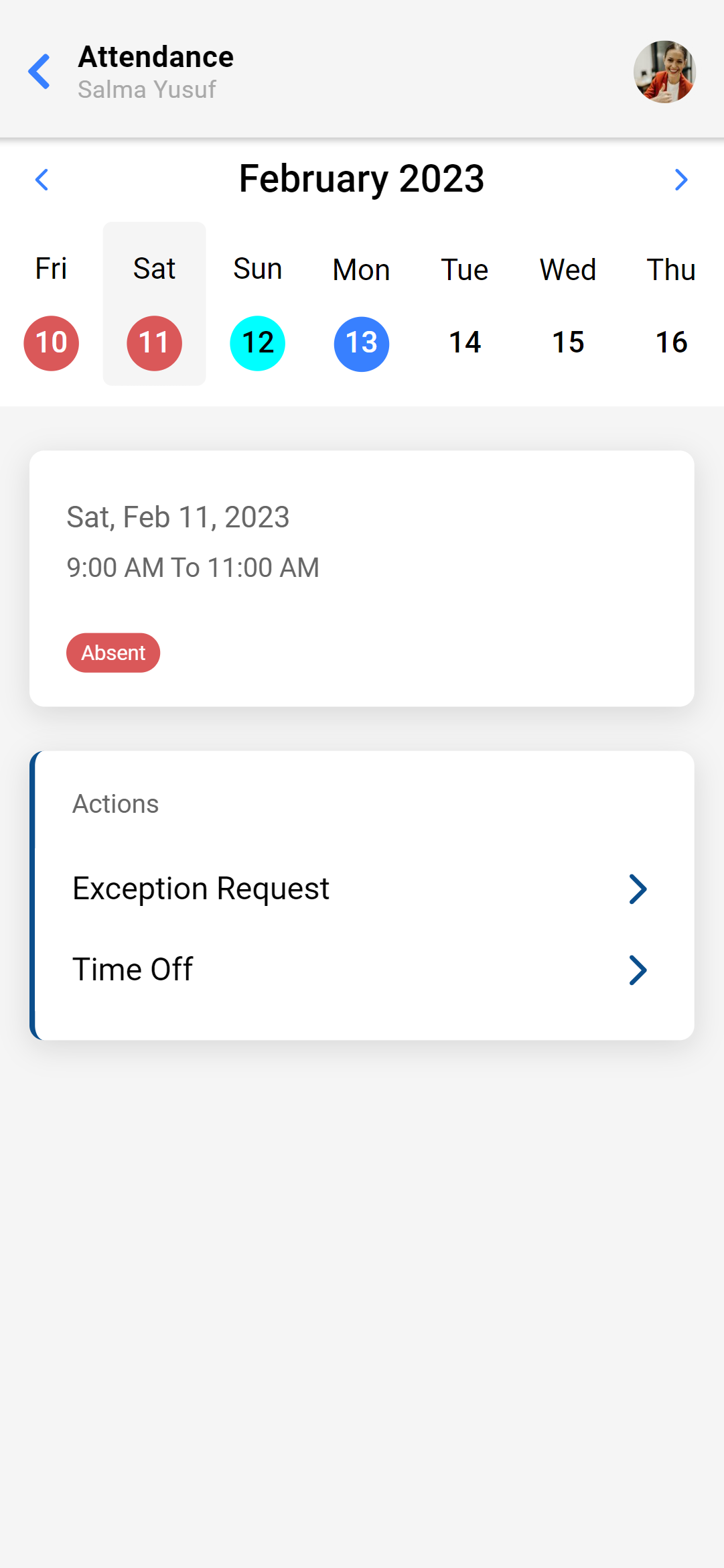Select date 14 in calendar
The image size is (724, 1568).
(465, 343)
